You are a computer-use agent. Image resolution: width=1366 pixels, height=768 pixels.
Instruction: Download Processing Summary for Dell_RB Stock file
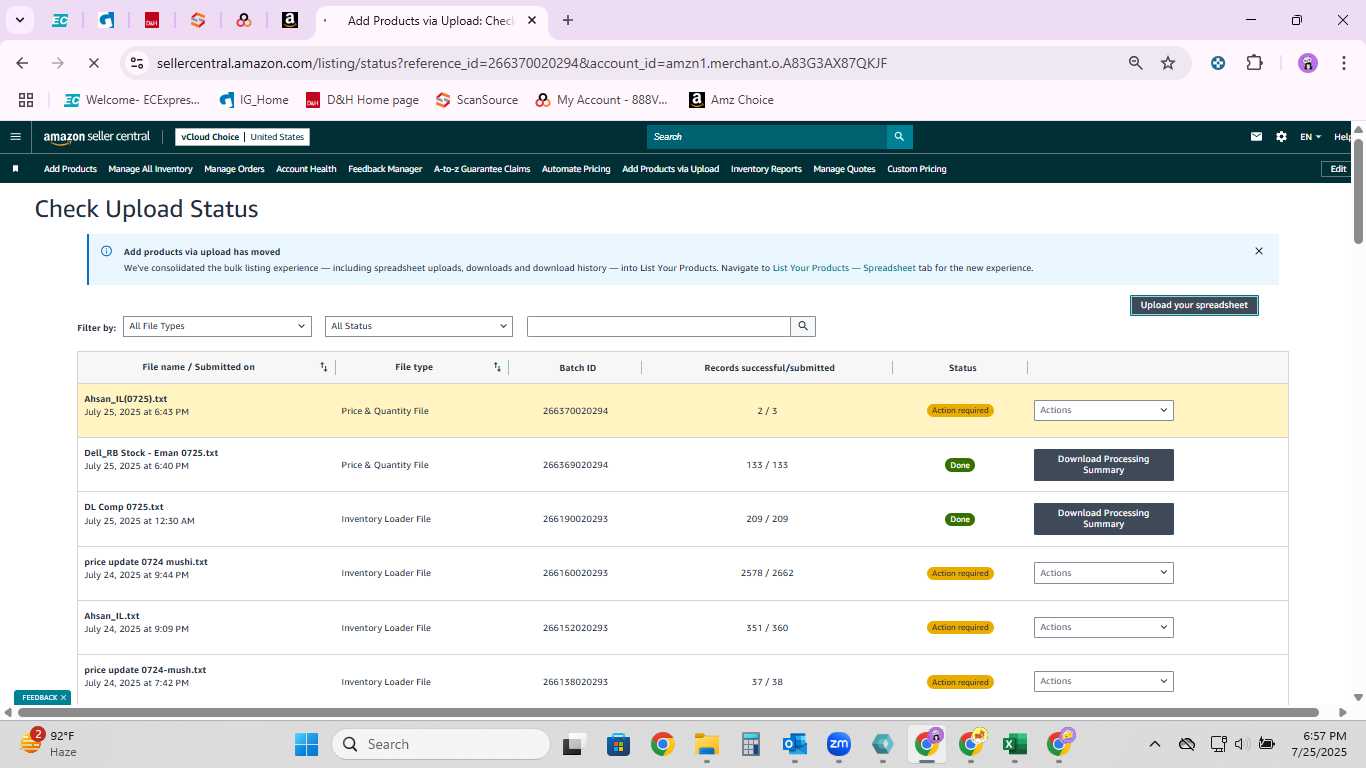pos(1103,464)
